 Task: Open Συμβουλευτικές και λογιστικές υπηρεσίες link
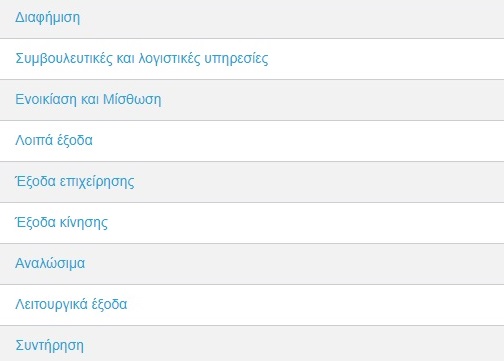142,59
